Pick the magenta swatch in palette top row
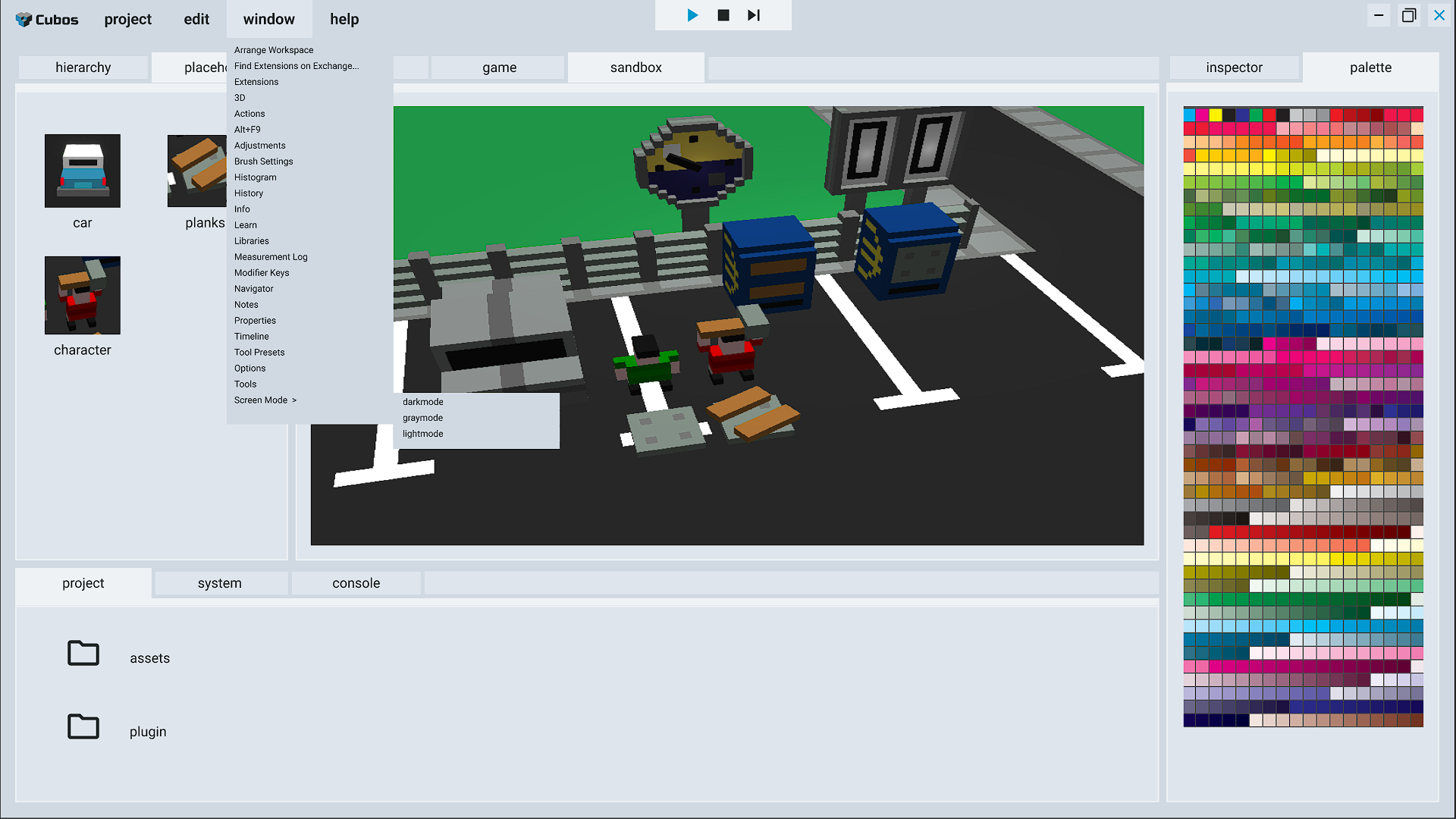Screen dimensions: 1456x819 (x=1203, y=115)
